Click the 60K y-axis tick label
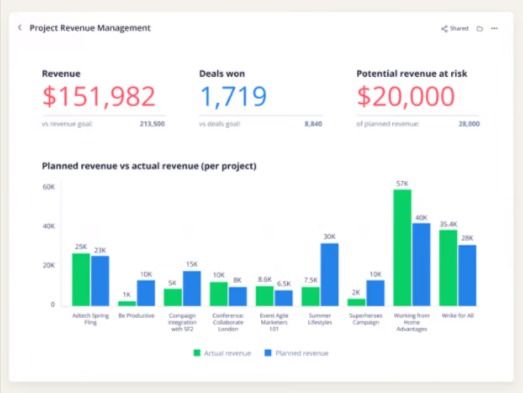 (x=48, y=187)
